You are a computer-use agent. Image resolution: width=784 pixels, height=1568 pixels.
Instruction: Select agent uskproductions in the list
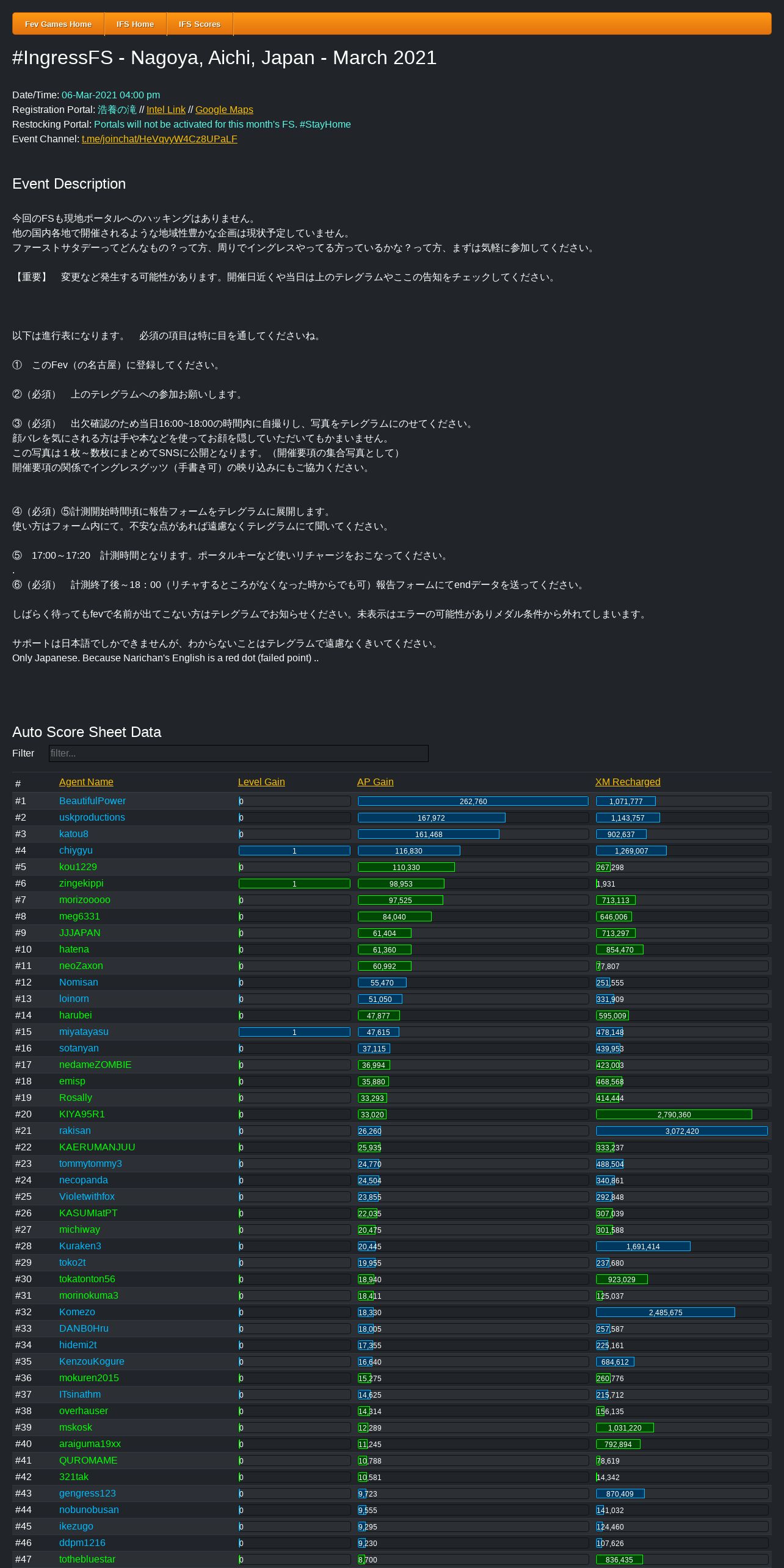click(92, 818)
